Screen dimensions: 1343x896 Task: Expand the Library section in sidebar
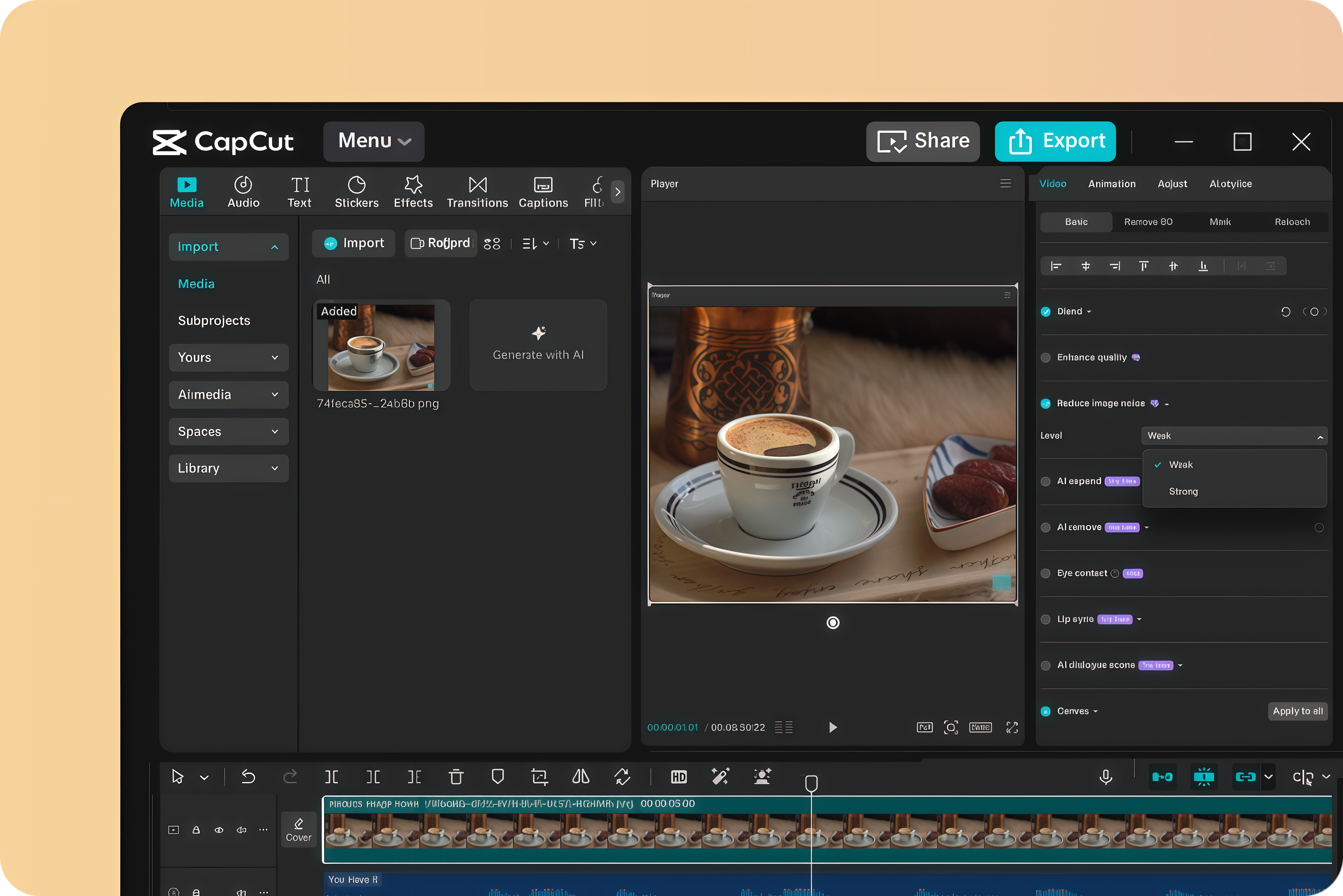pos(228,468)
